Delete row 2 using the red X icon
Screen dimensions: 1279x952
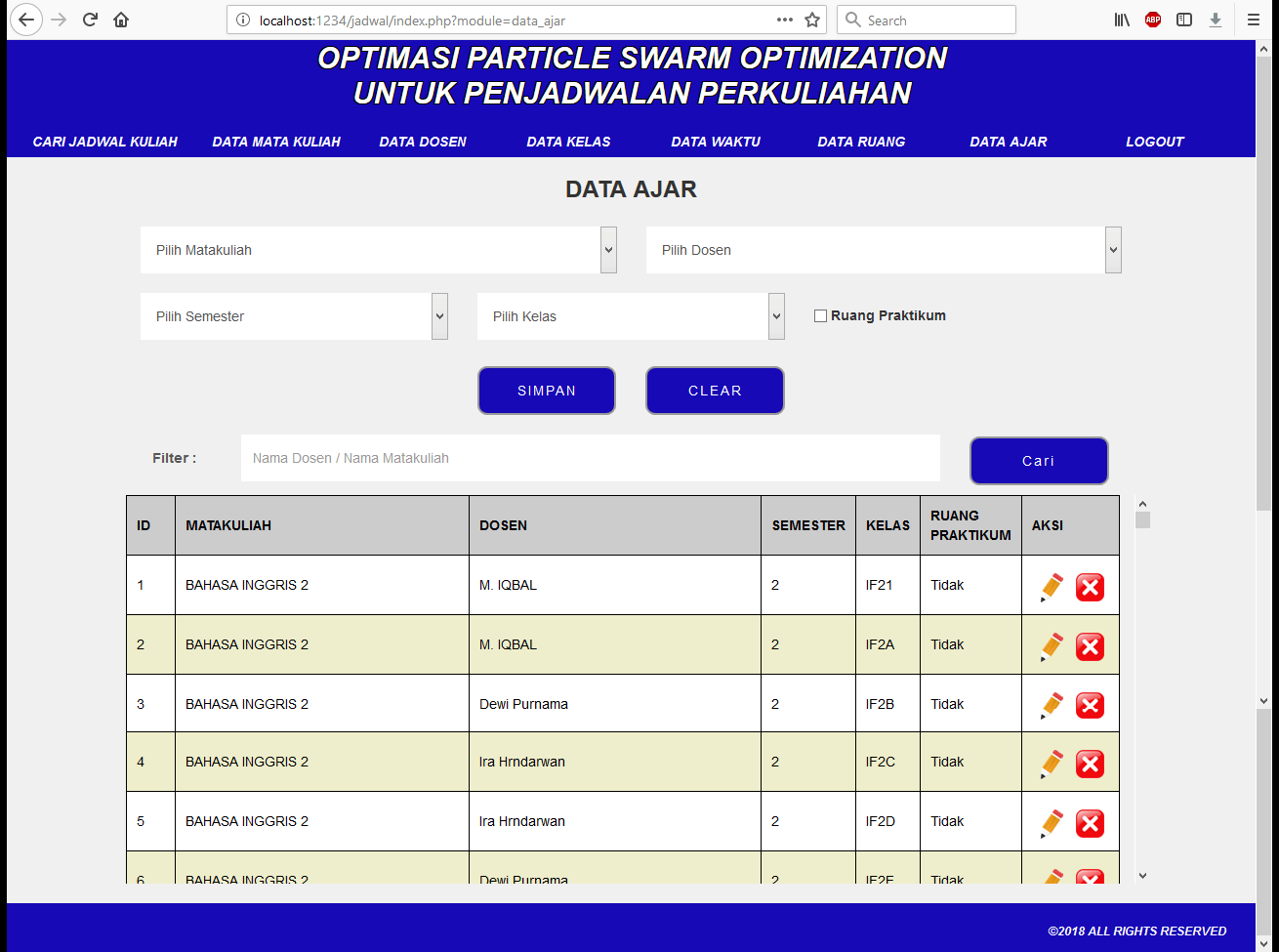tap(1090, 646)
